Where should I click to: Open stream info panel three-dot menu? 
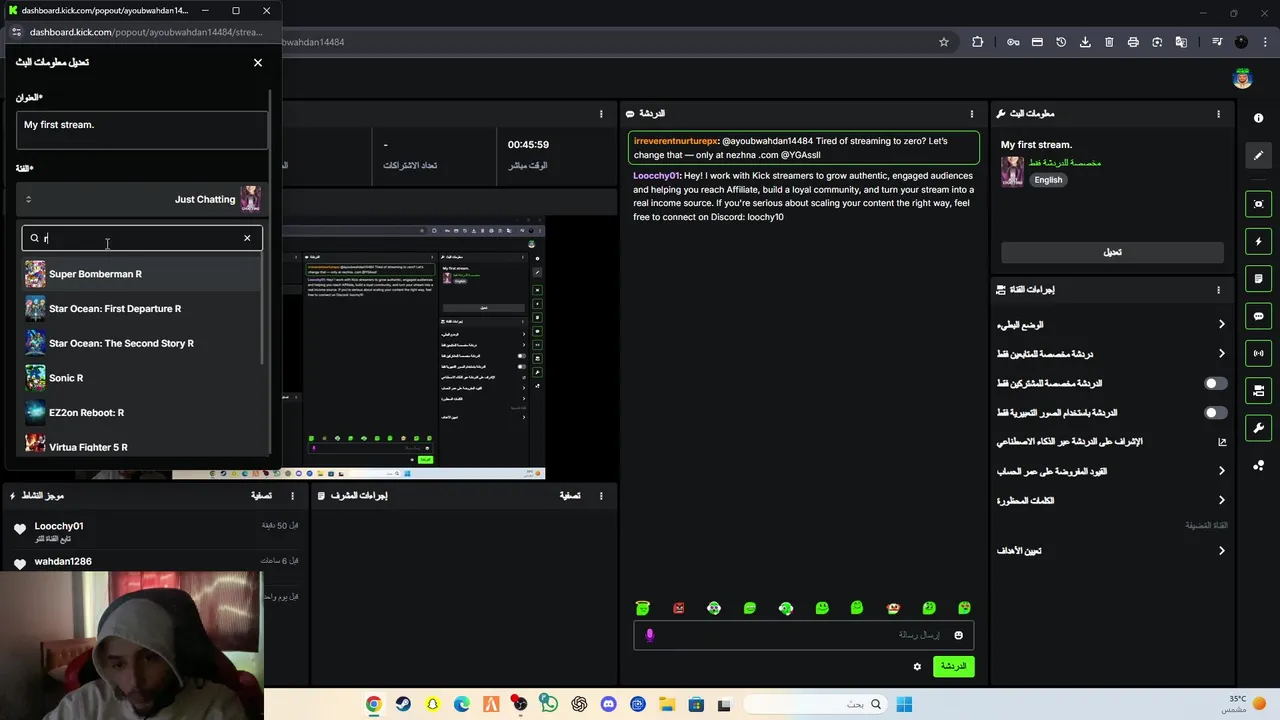tap(1218, 114)
